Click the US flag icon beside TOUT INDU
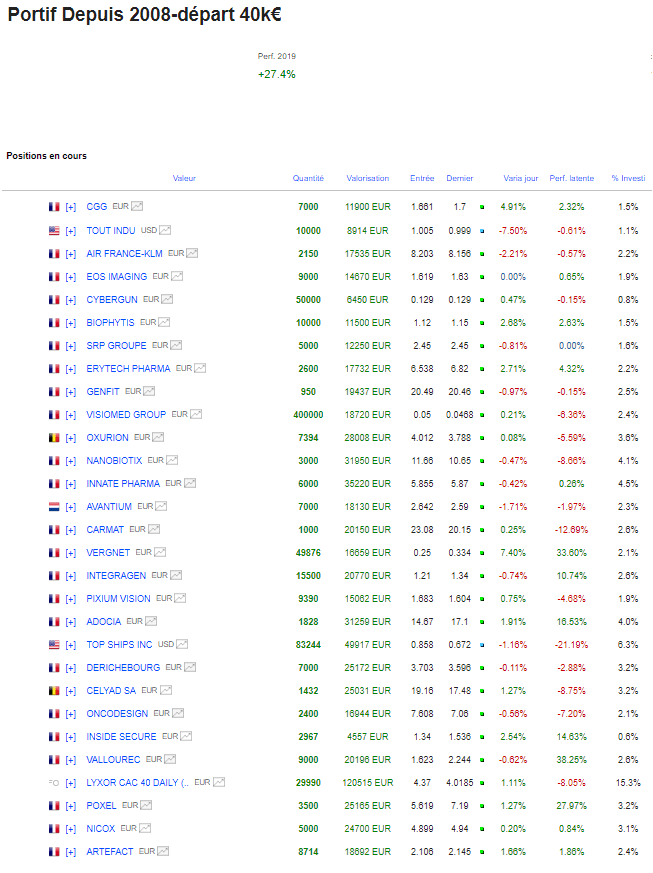Viewport: 653px width, 873px height. [x=54, y=230]
